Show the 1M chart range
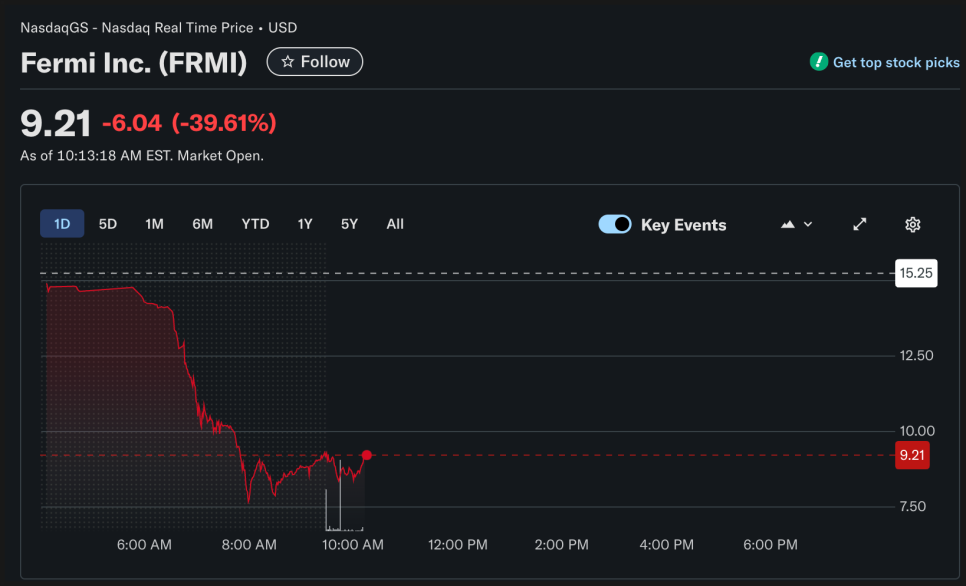966x586 pixels. (x=154, y=224)
